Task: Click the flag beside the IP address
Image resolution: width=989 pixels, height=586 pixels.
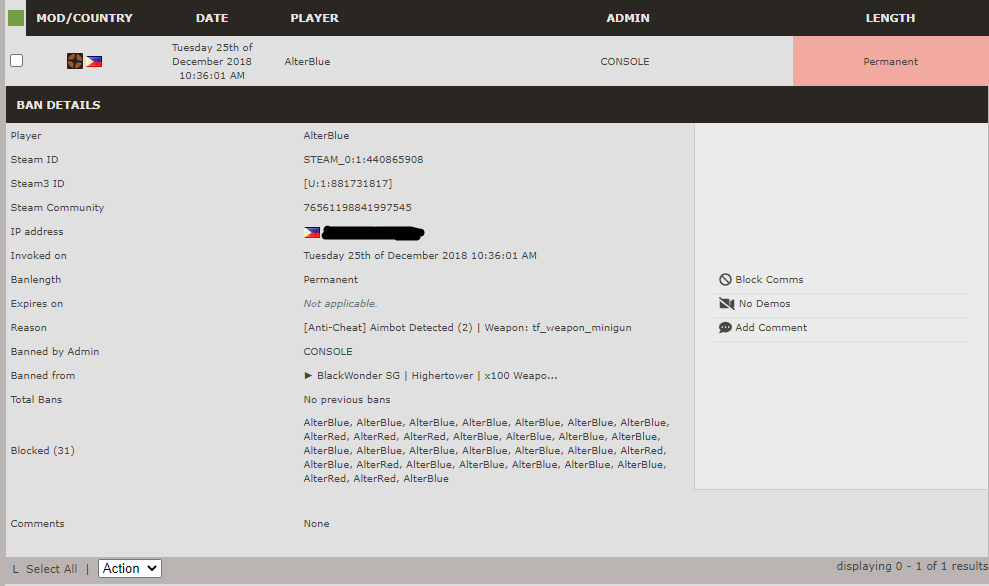Action: point(312,232)
